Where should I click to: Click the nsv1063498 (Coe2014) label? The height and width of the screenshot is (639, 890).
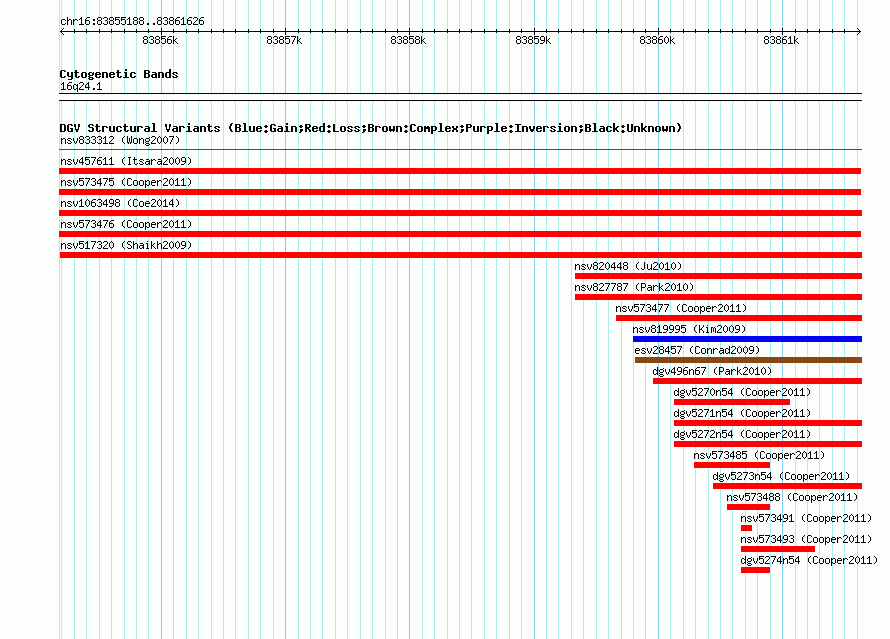(x=120, y=203)
